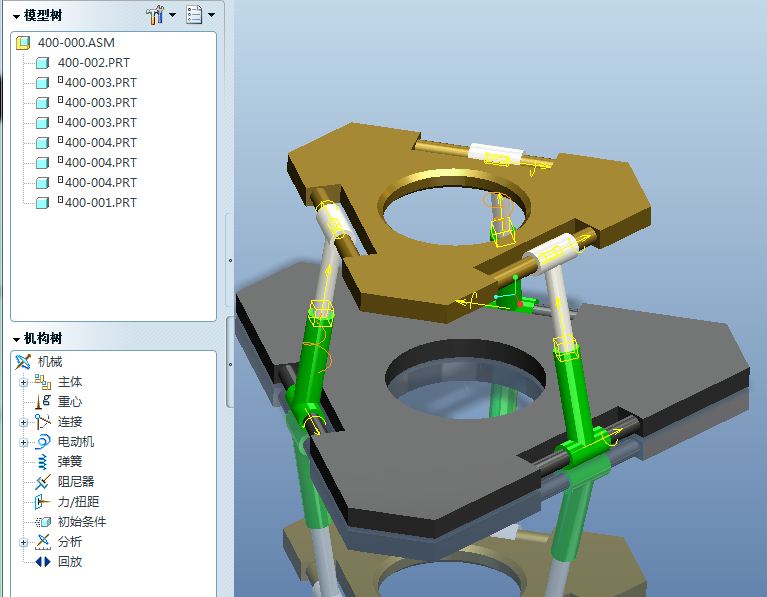Click the 400-002.PRT part icon

(x=43, y=63)
